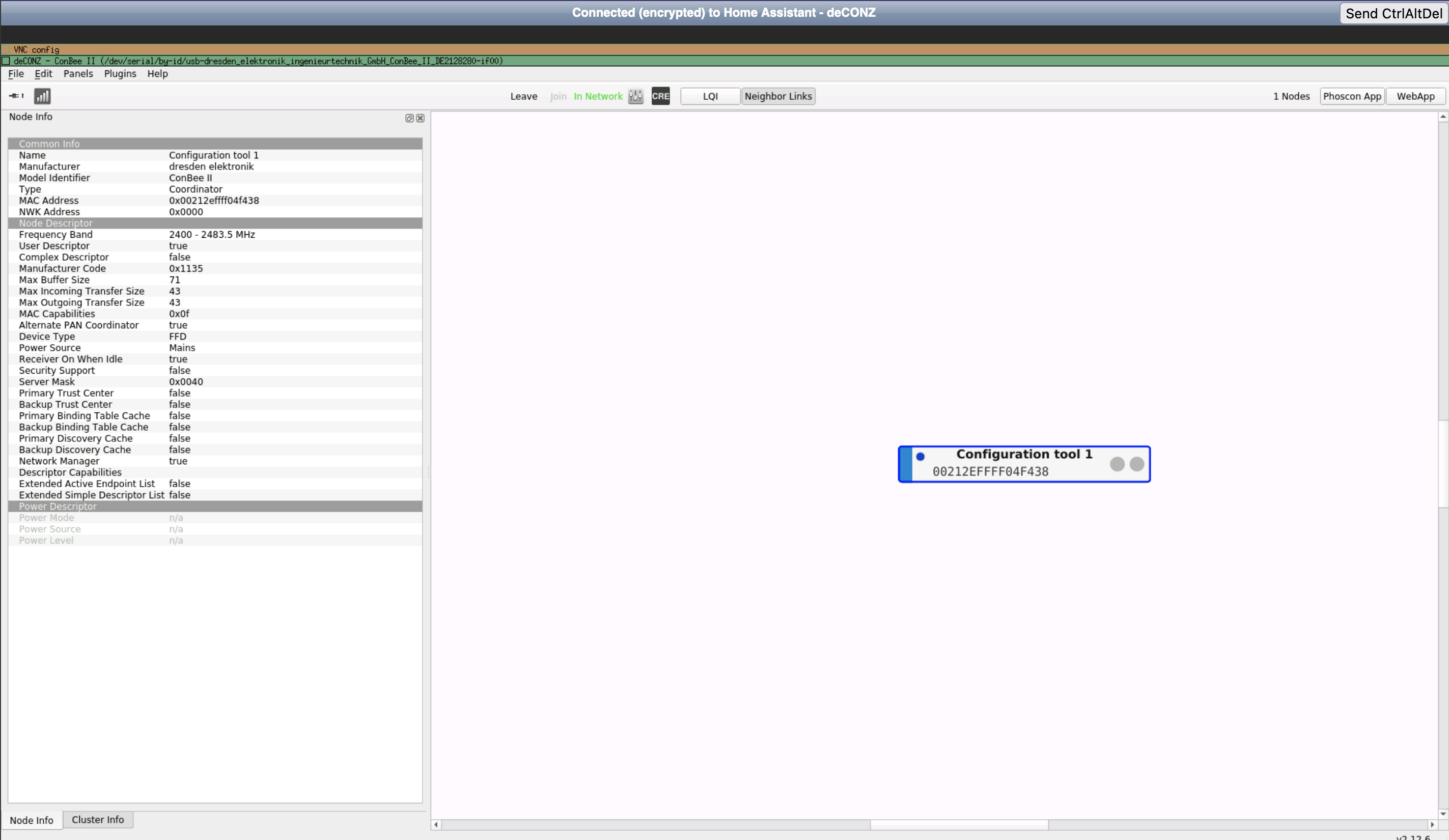Click the blue dot on Configuration tool 1 node
1449x840 pixels.
[x=920, y=457]
